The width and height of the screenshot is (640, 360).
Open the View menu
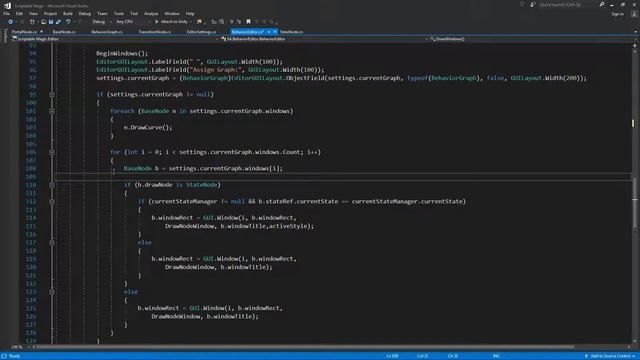click(33, 13)
